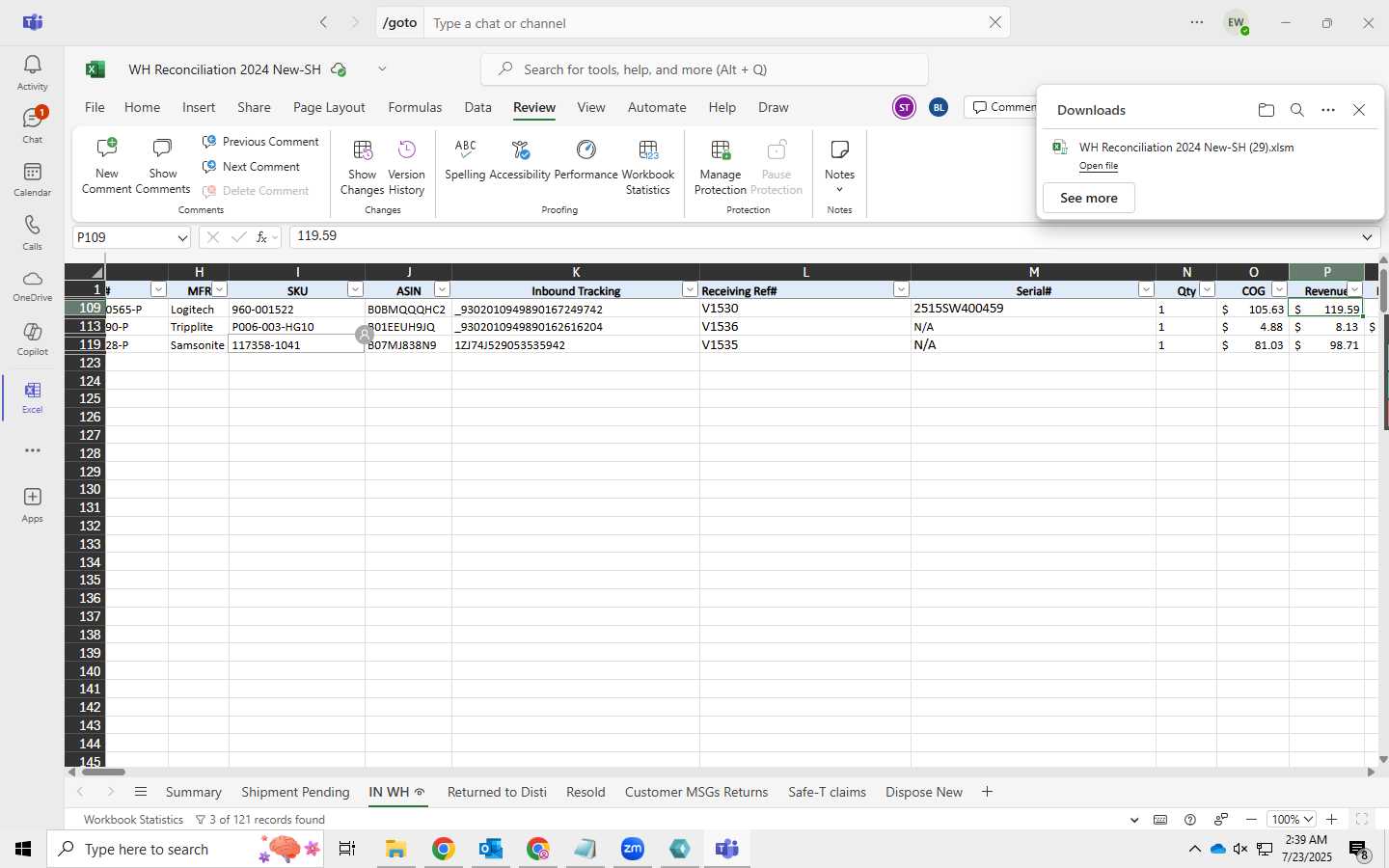This screenshot has height=868, width=1389.
Task: Open Serial# column filter dropdown
Action: tap(1146, 290)
